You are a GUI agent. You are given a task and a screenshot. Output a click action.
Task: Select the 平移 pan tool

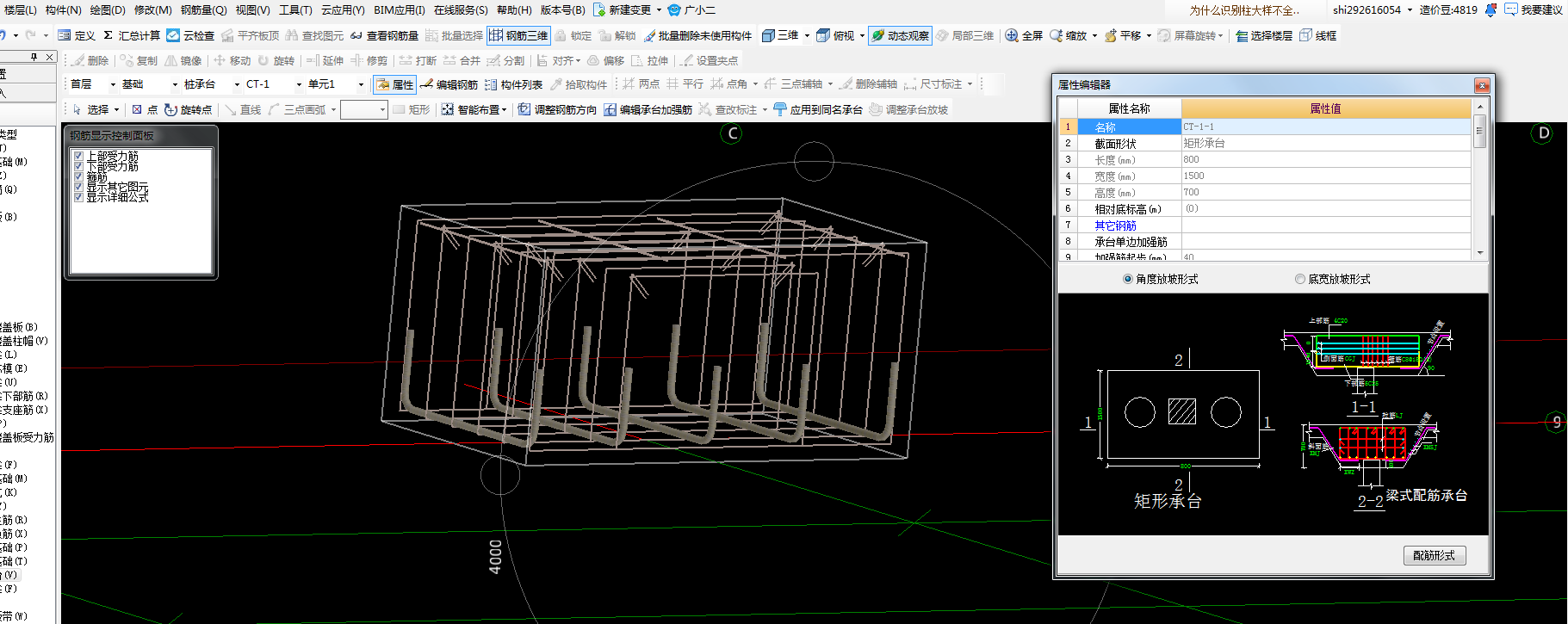1123,35
